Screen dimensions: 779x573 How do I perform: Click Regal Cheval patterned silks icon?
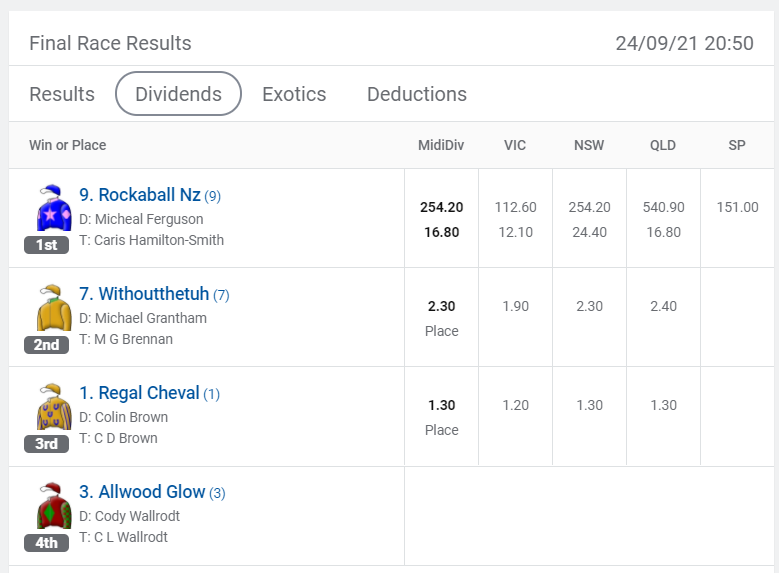coord(54,406)
